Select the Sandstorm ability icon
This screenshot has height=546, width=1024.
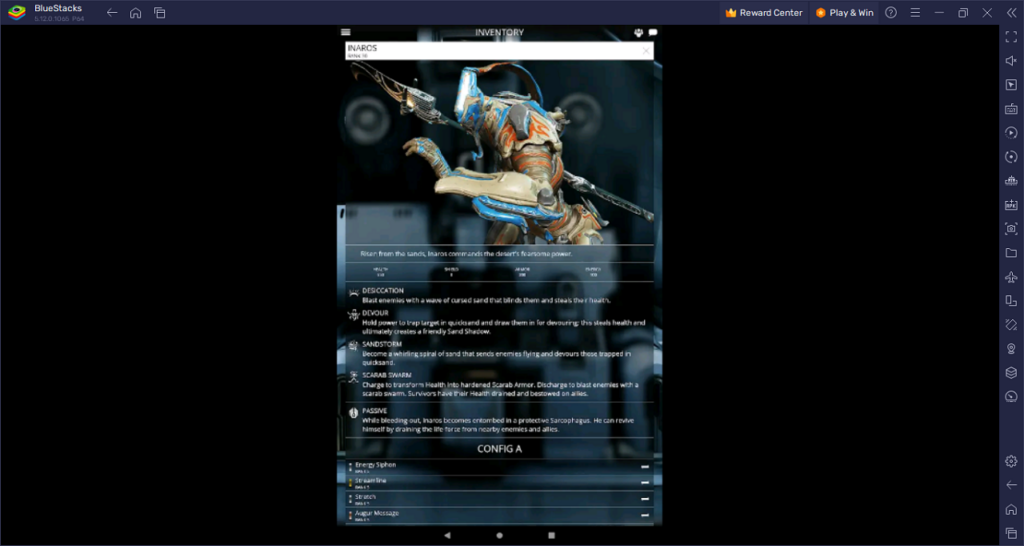coord(354,345)
